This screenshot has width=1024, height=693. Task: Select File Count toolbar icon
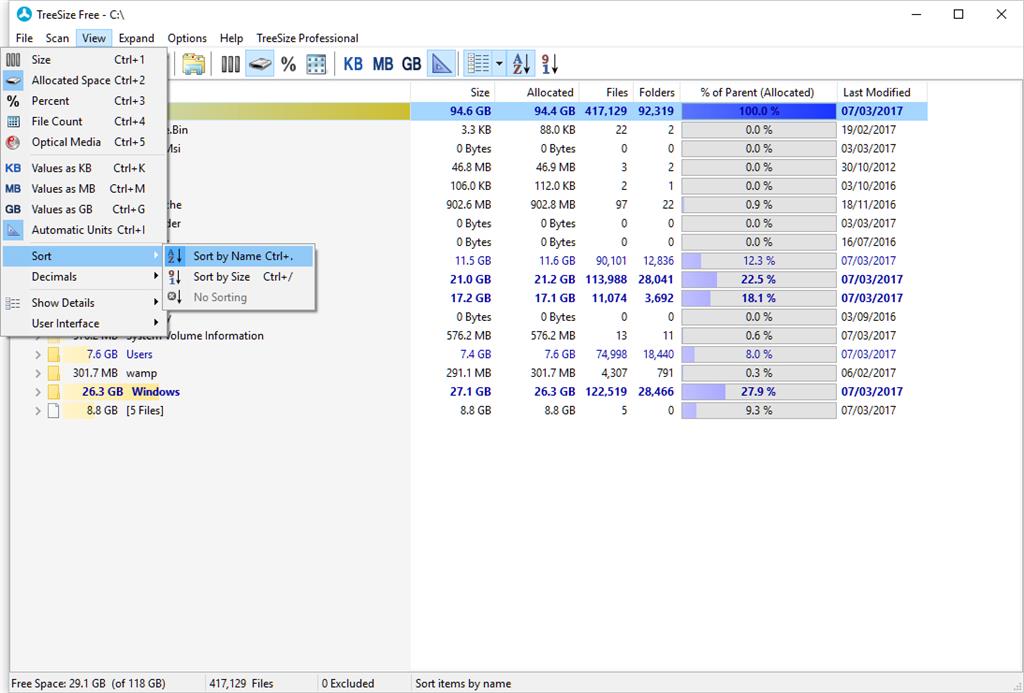pos(316,64)
